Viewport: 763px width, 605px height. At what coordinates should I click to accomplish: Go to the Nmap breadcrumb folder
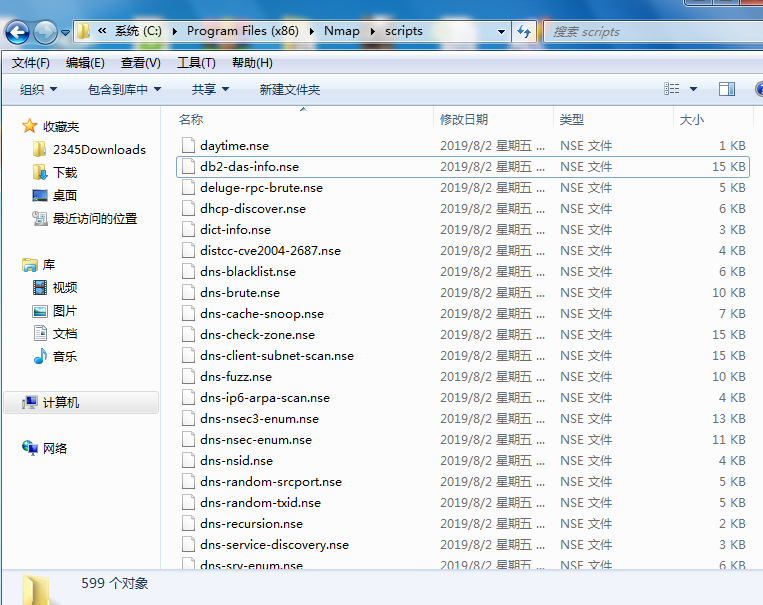coord(342,31)
